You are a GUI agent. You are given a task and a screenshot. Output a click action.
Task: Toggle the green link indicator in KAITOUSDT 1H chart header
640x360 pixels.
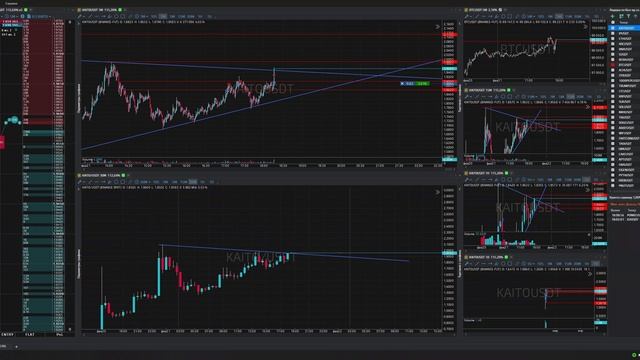pyautogui.click(x=506, y=173)
